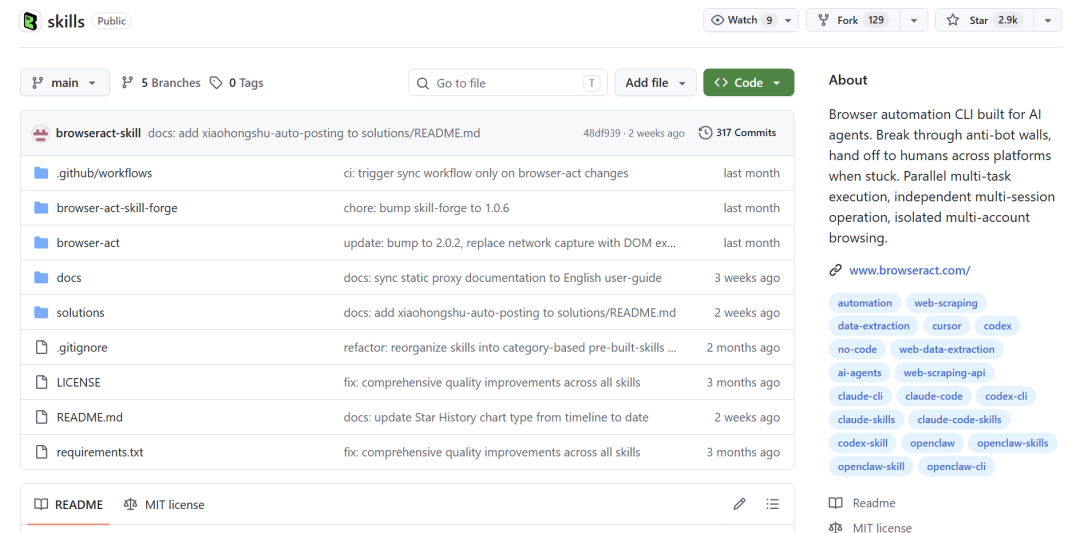Open the latest commit message in the header
The image size is (1080, 533).
click(x=314, y=133)
